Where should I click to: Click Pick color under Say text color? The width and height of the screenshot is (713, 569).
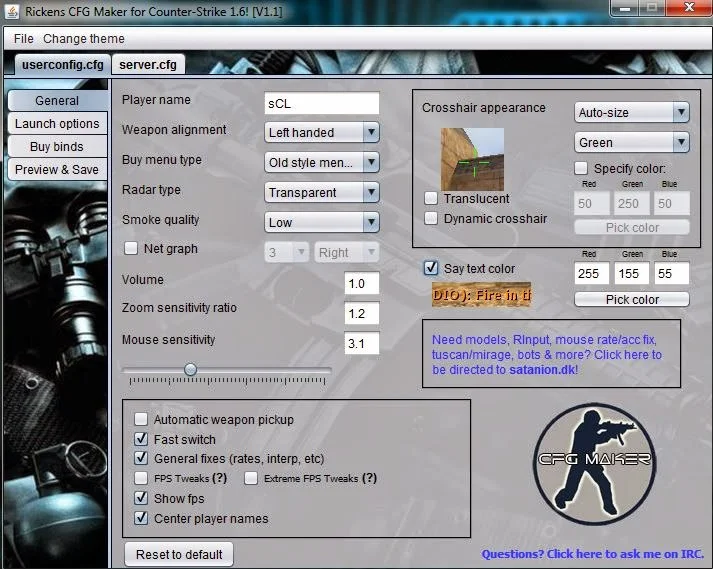point(632,299)
